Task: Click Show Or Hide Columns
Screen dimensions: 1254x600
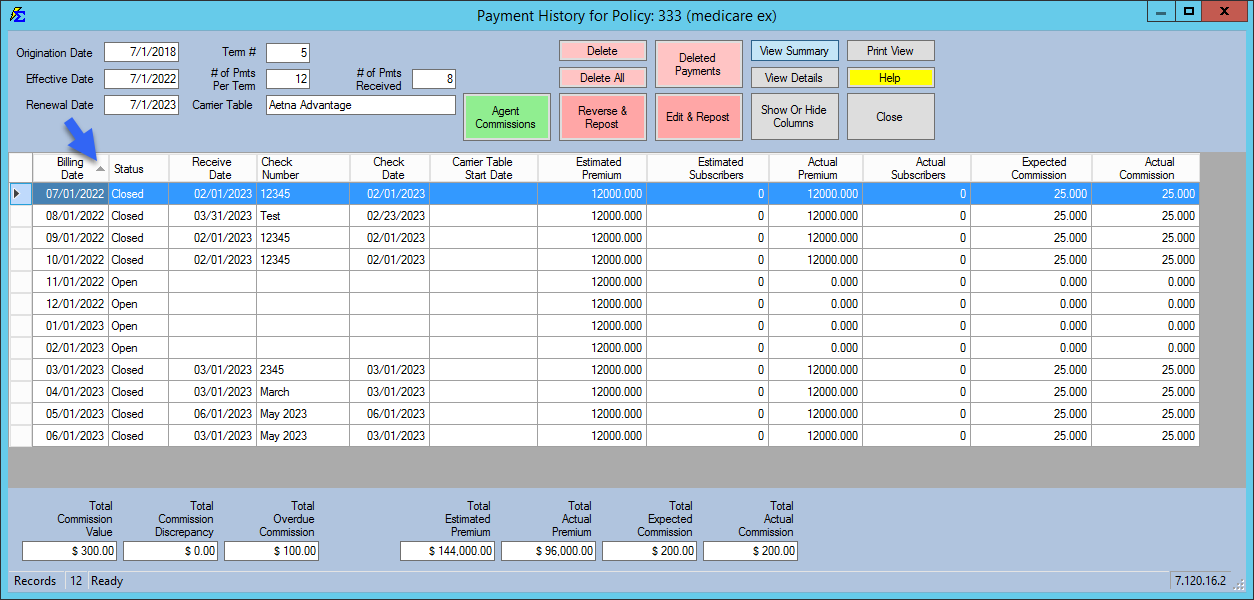Action: tap(794, 117)
